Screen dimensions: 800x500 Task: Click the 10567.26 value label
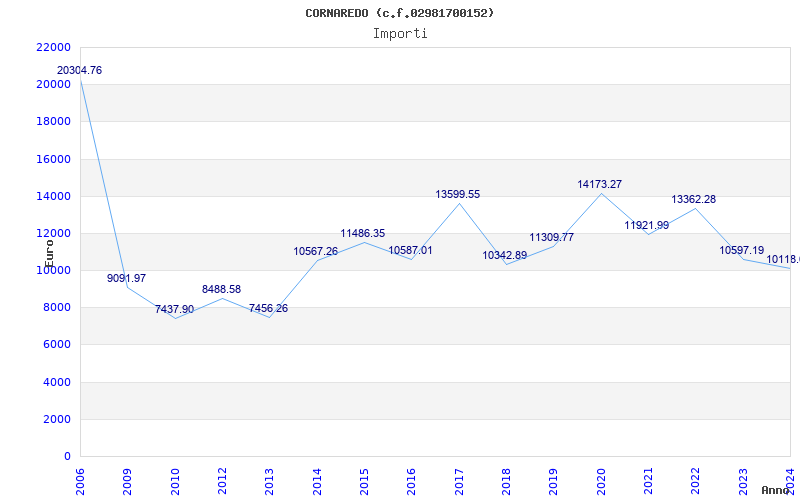pos(315,252)
